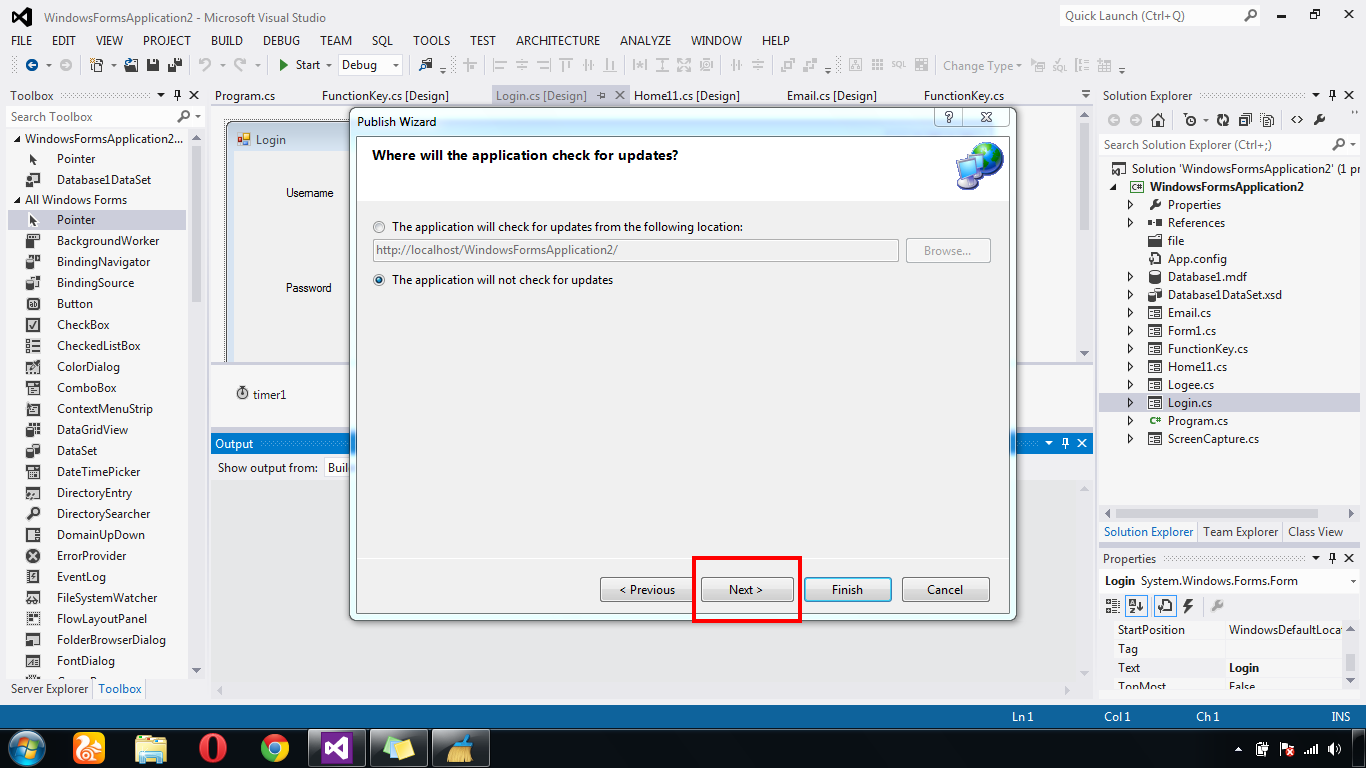Open the BUILD menu
Image resolution: width=1366 pixels, height=768 pixels.
pyautogui.click(x=226, y=41)
